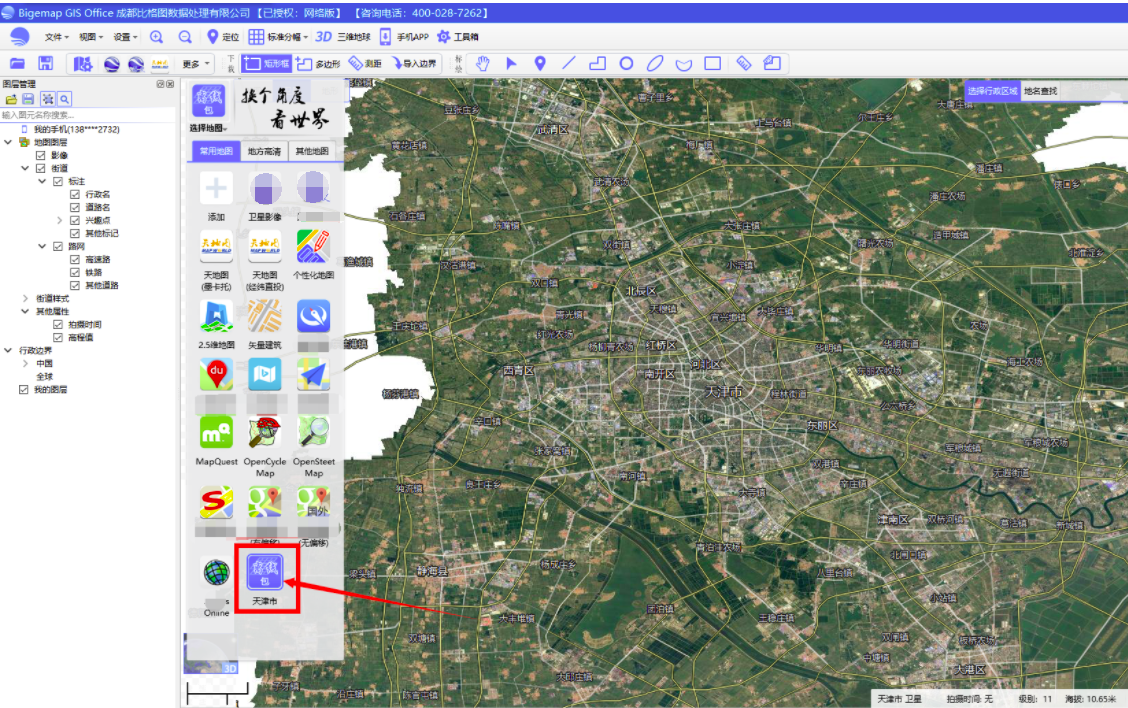Launch the 3D 三维地球 view
Image resolution: width=1128 pixels, height=708 pixels.
[343, 37]
